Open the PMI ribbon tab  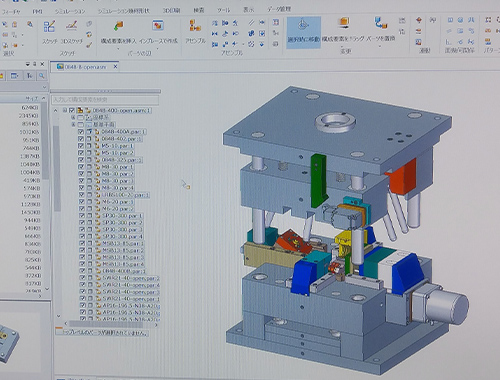coord(37,11)
